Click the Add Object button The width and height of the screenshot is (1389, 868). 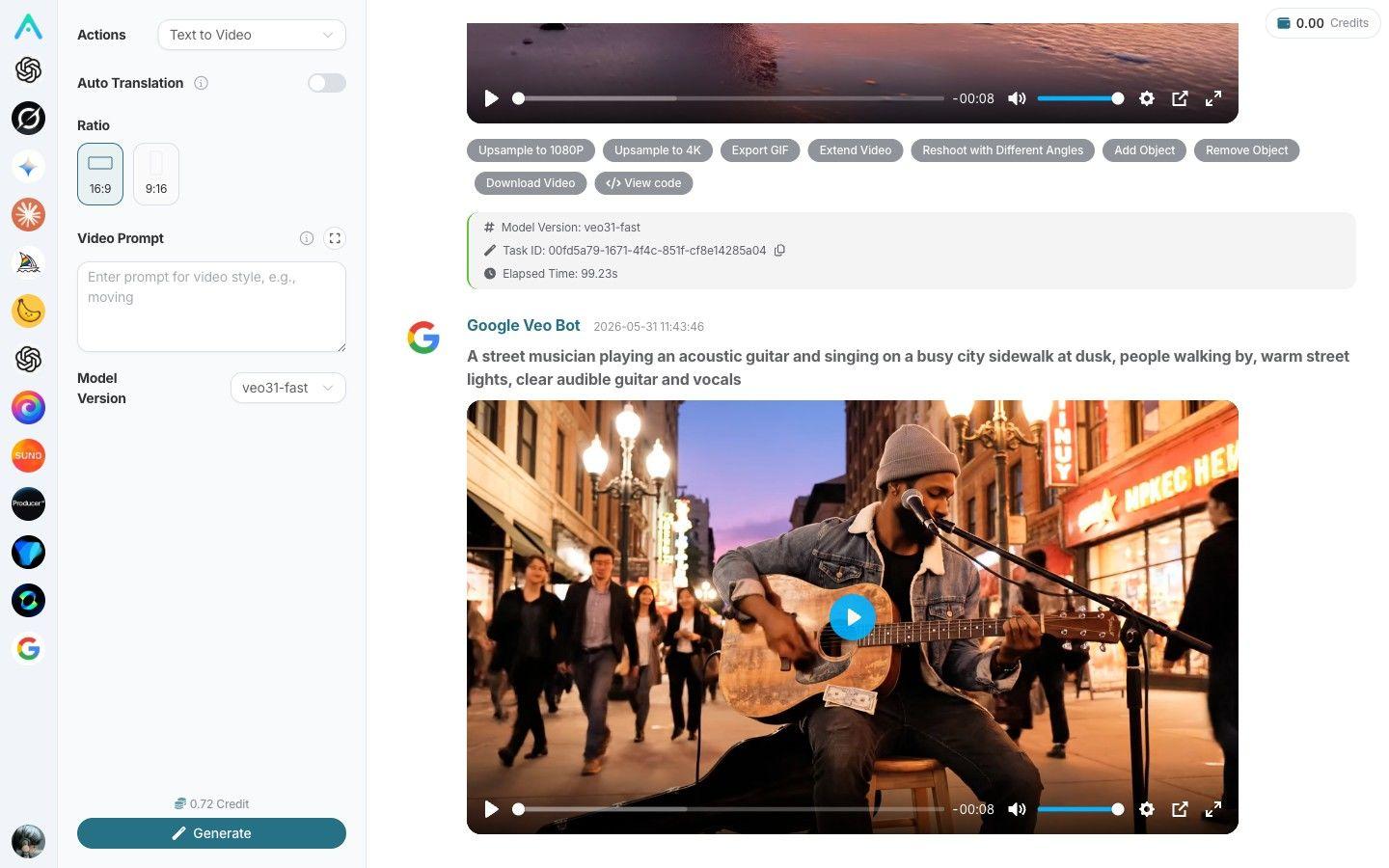(1144, 150)
